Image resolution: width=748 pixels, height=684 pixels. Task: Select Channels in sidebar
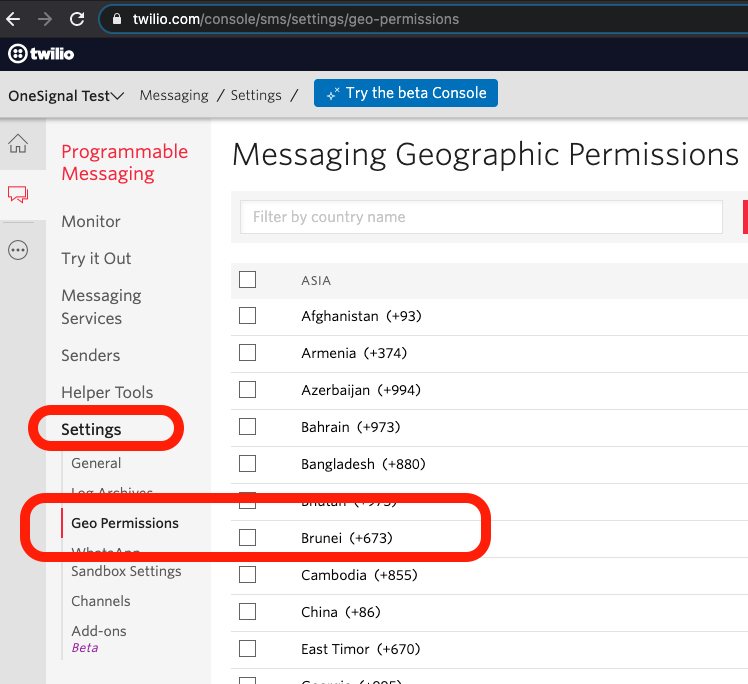101,601
